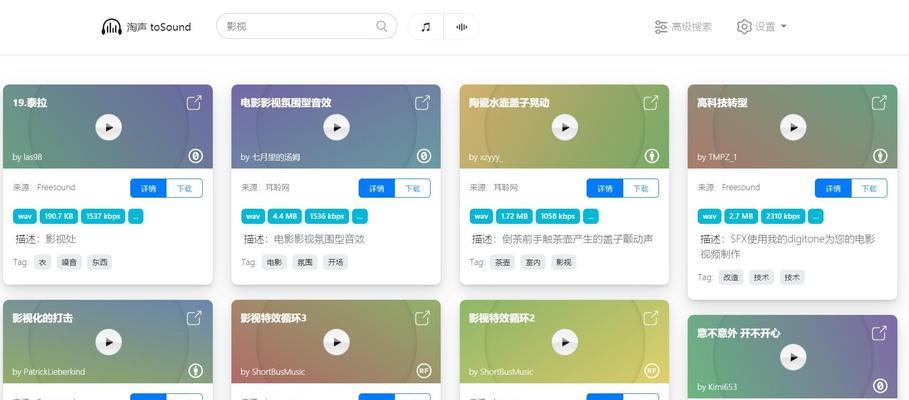Click the CC0 license icon on 19.泰拉
Image resolution: width=909 pixels, height=400 pixels.
coord(196,156)
